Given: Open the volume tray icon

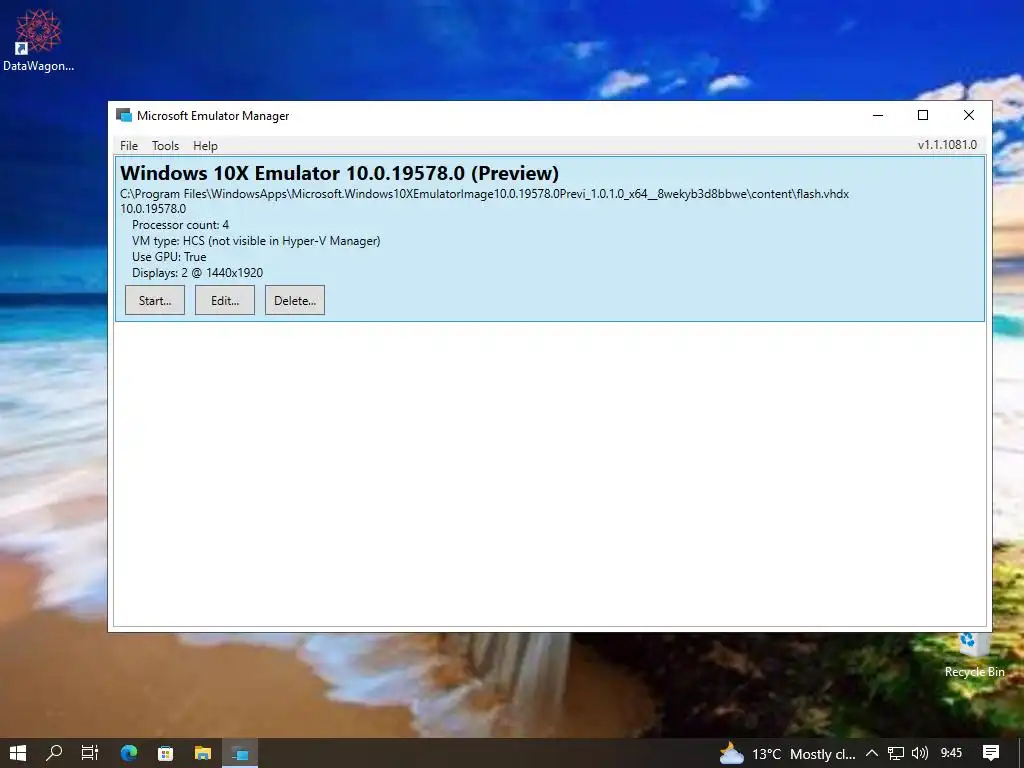Looking at the screenshot, I should coord(920,754).
